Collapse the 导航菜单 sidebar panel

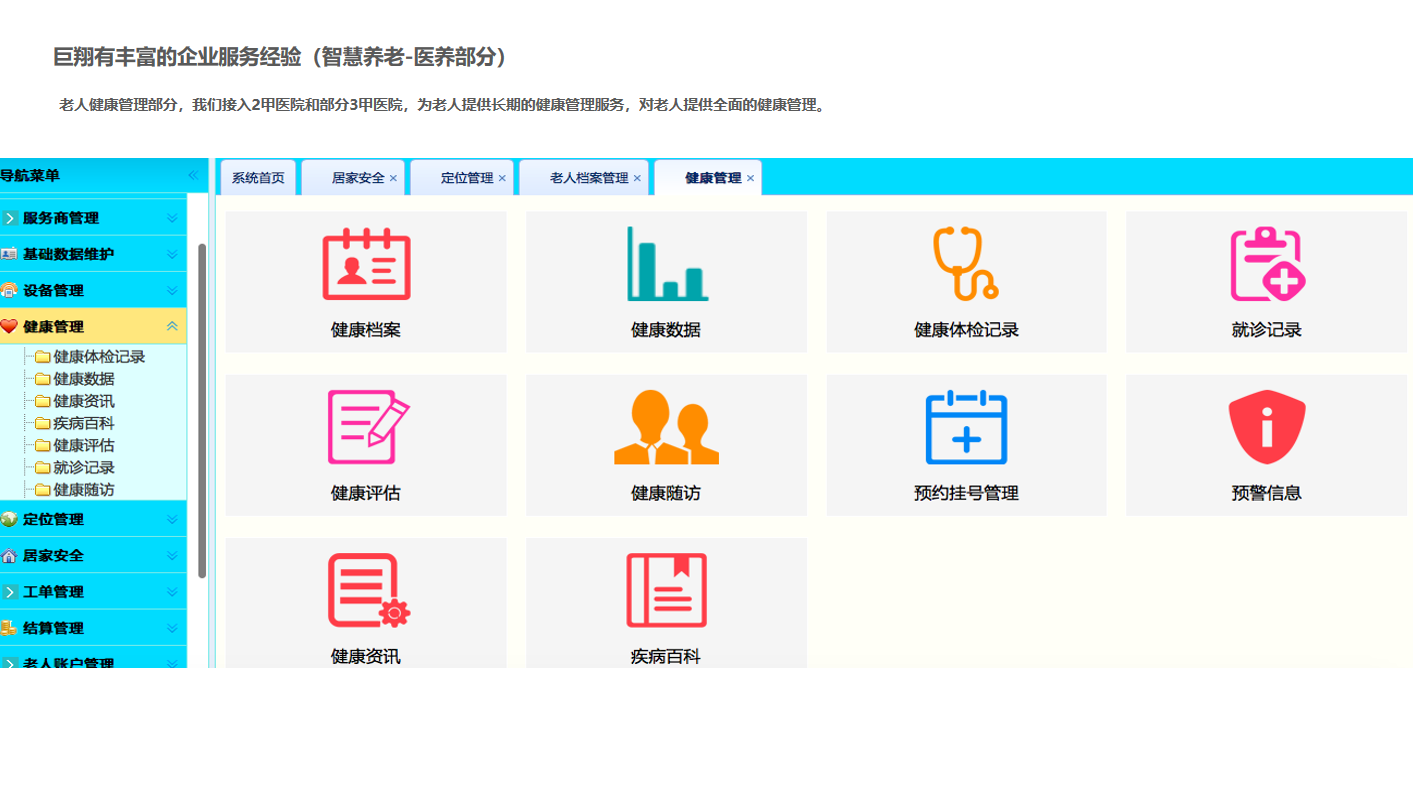click(x=193, y=175)
